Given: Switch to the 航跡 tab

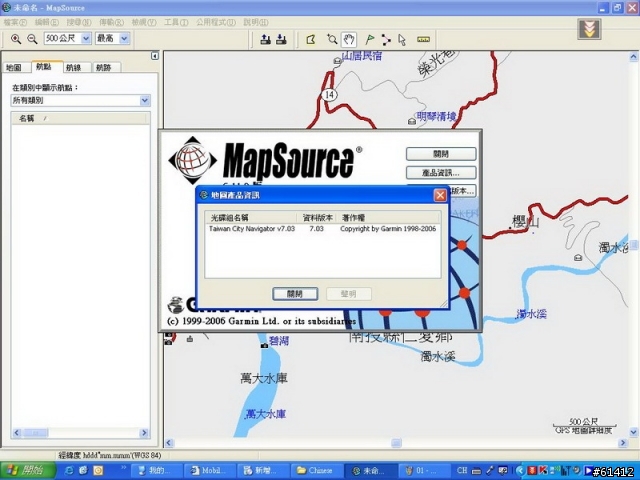Looking at the screenshot, I should [x=106, y=67].
